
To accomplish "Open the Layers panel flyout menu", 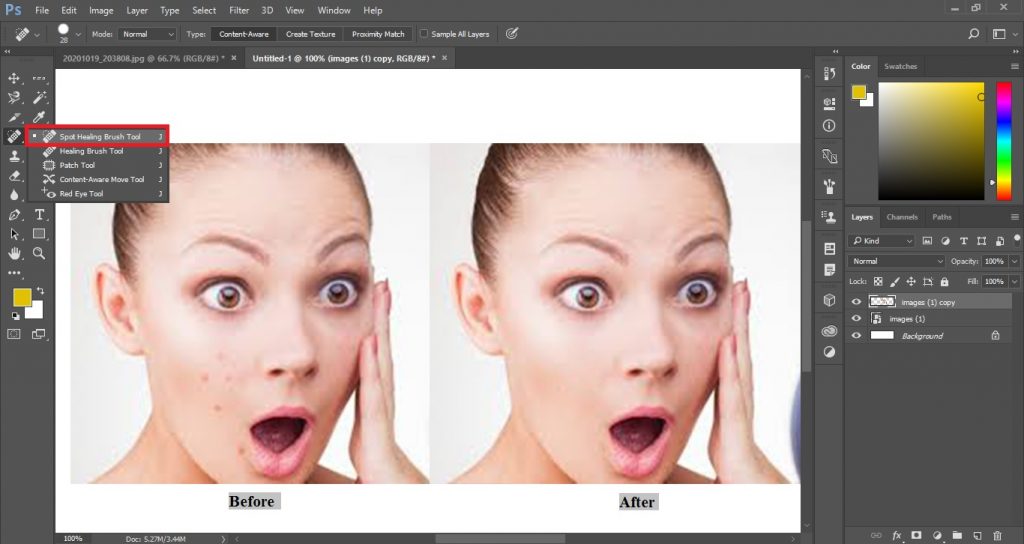I will pyautogui.click(x=1014, y=217).
